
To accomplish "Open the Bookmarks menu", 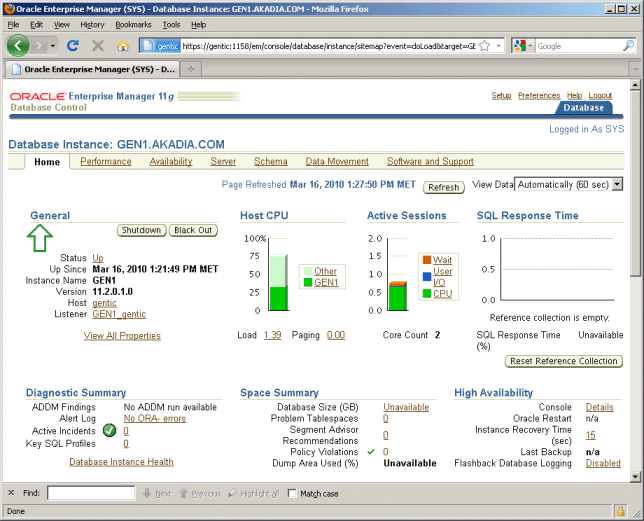I will pos(133,25).
